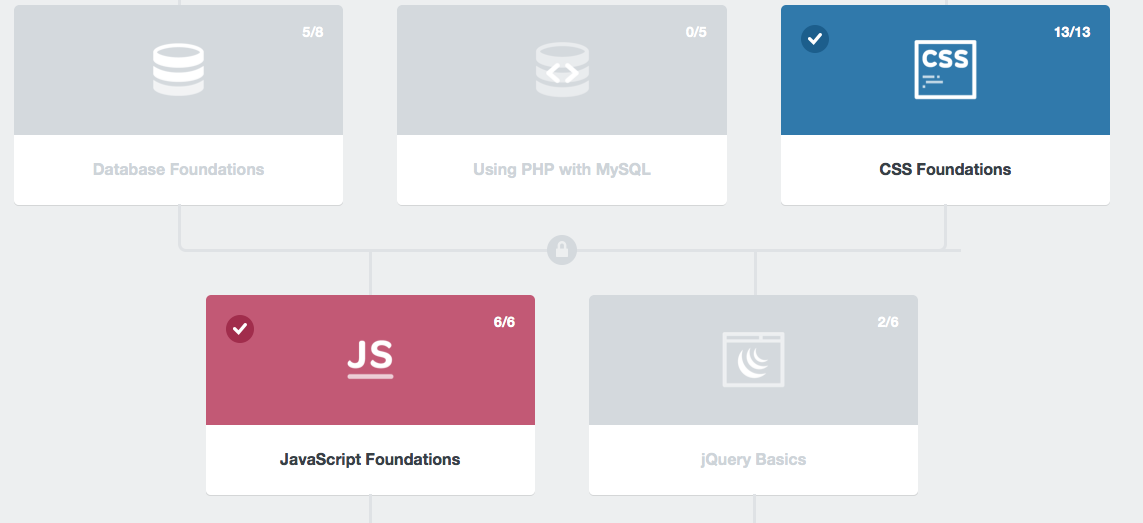Click the CSS Foundations completed checkmark badge
Viewport: 1143px width, 523px height.
[815, 39]
